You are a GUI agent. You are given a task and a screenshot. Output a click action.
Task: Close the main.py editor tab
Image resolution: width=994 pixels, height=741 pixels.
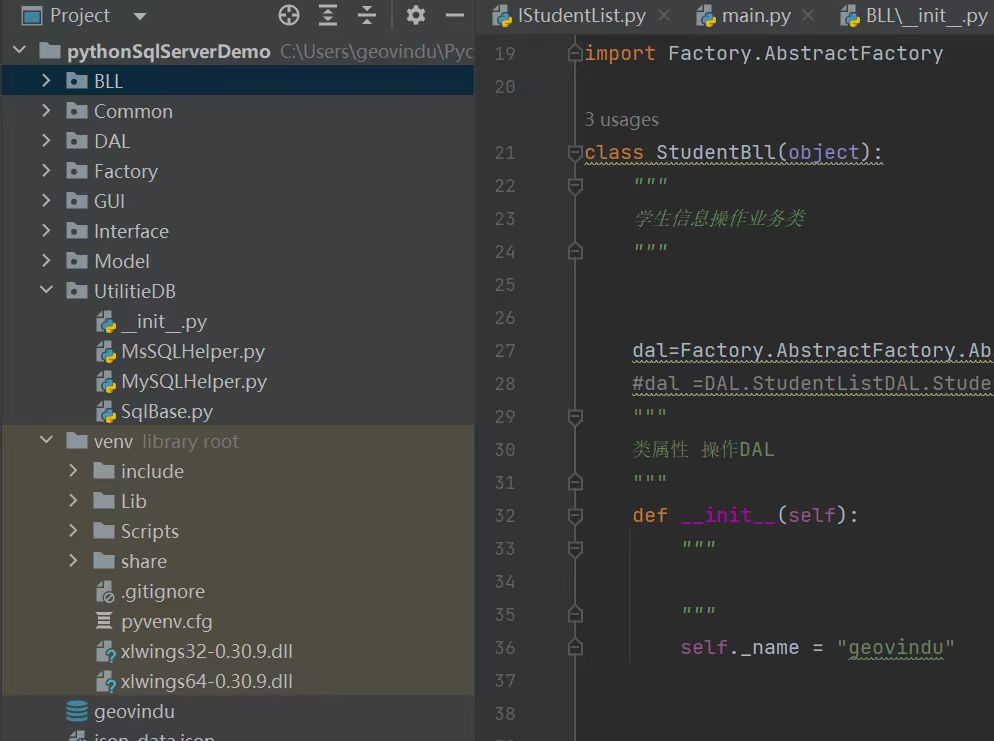point(808,16)
